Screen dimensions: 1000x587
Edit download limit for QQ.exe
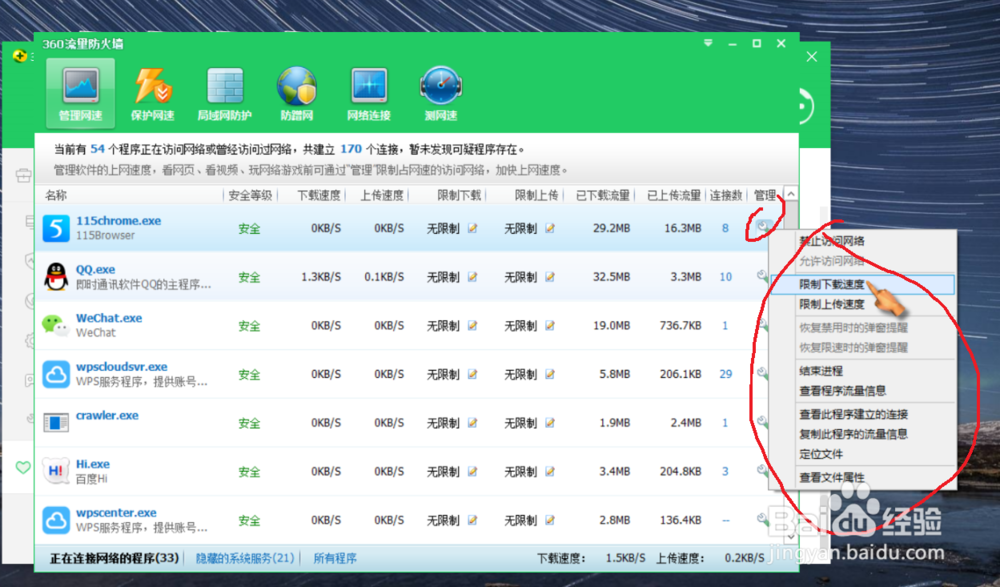click(473, 276)
